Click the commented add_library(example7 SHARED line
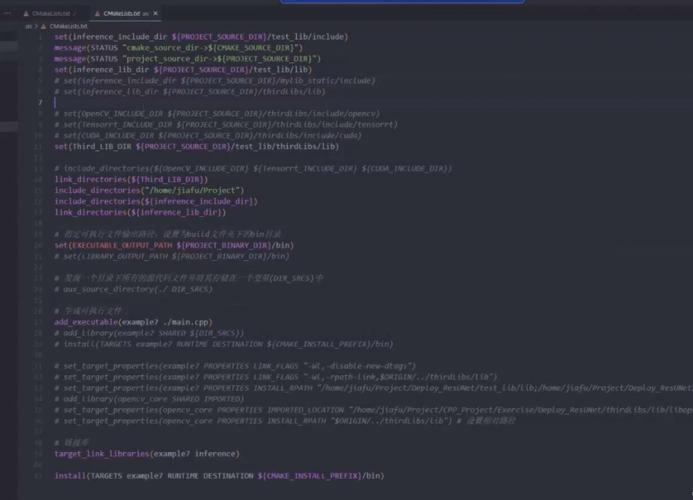 pos(149,333)
